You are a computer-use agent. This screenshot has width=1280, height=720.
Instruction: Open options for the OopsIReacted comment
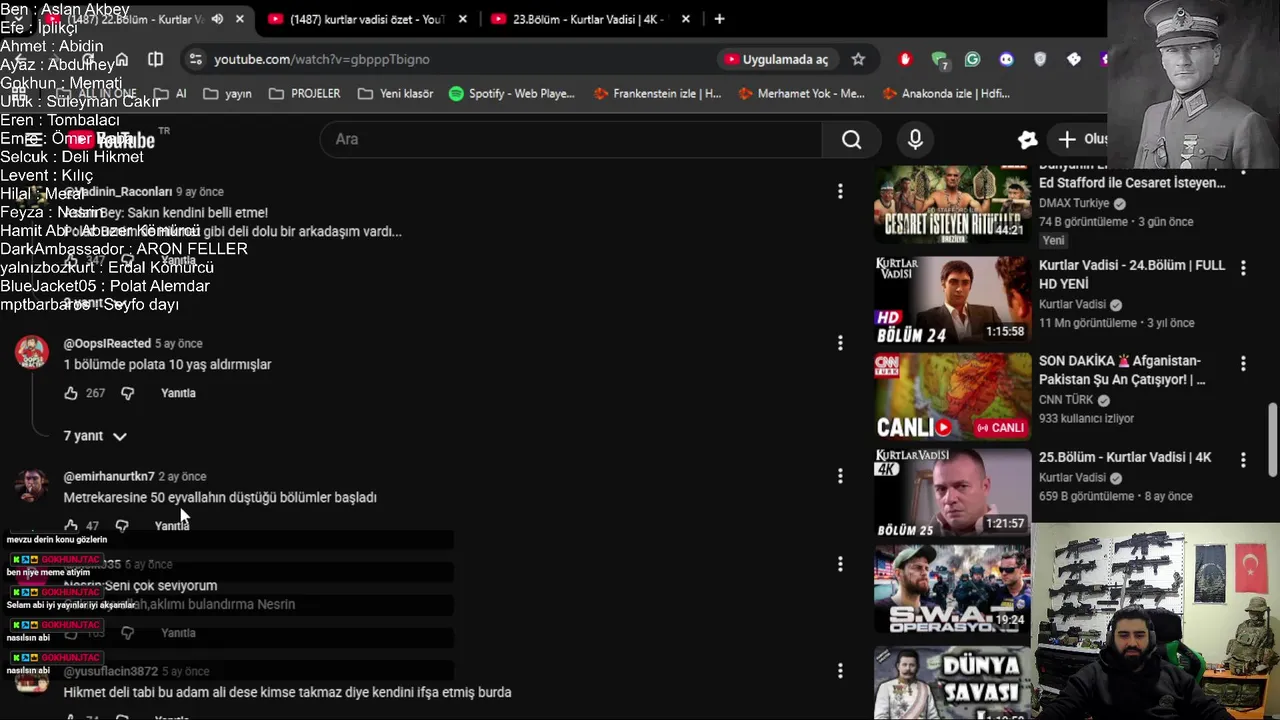point(840,343)
